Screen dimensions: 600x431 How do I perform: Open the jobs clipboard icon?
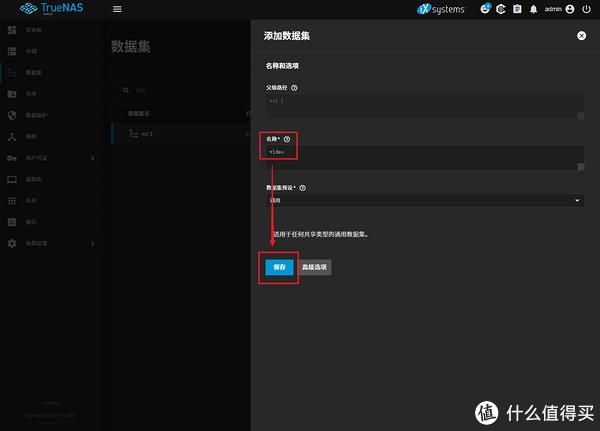pyautogui.click(x=517, y=9)
